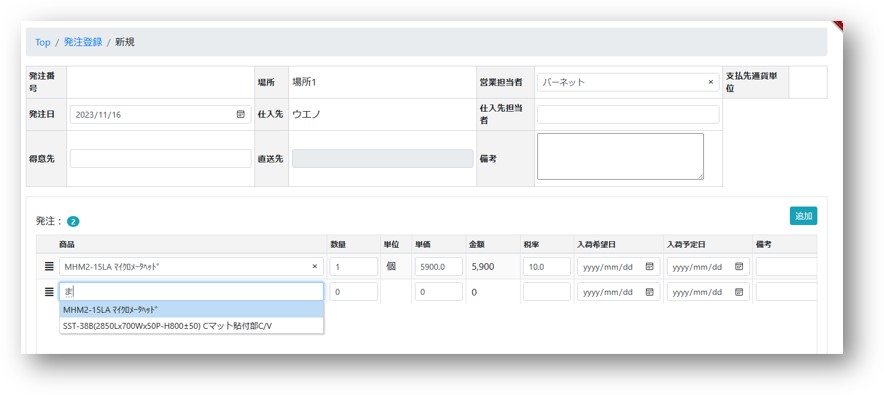884x395 pixels.
Task: Click the 場所1 location text
Action: [304, 82]
